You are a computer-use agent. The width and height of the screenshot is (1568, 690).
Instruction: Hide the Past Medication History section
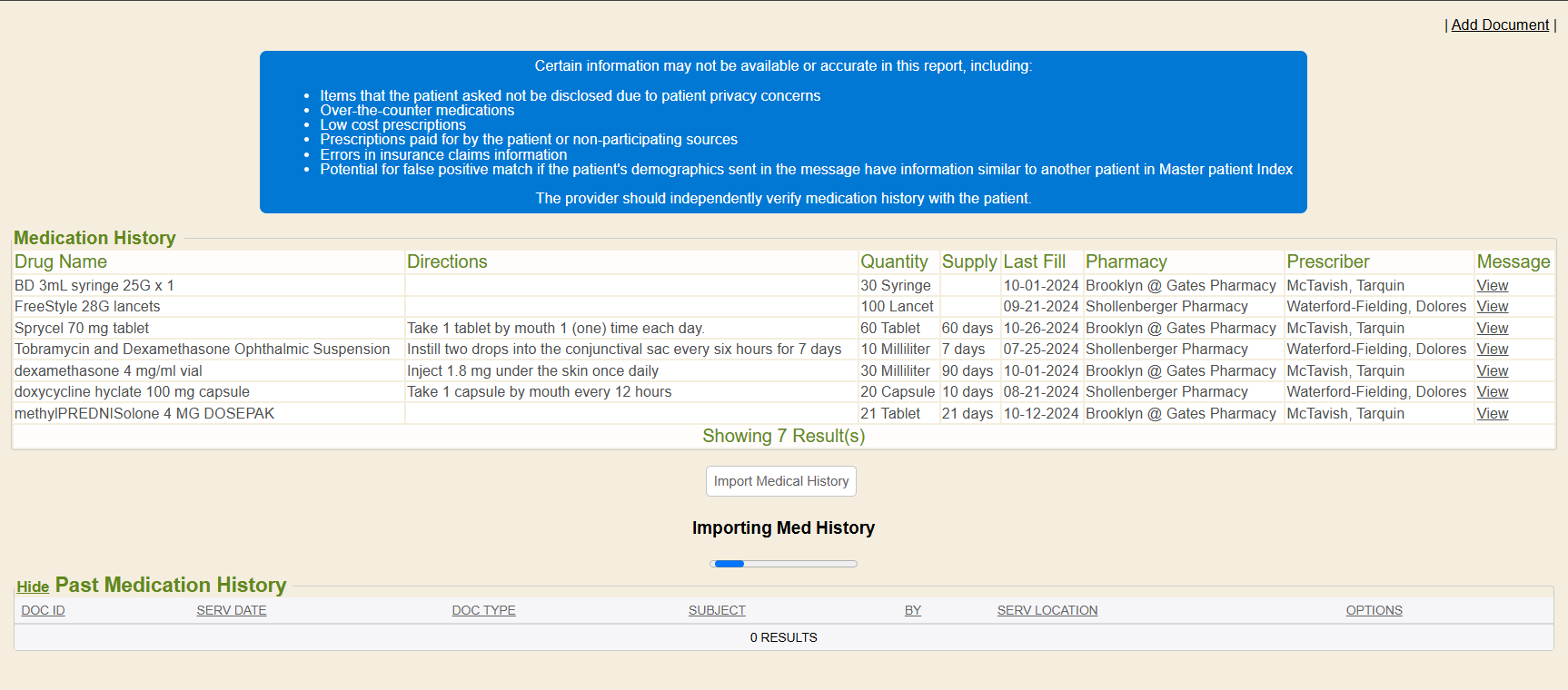click(33, 587)
